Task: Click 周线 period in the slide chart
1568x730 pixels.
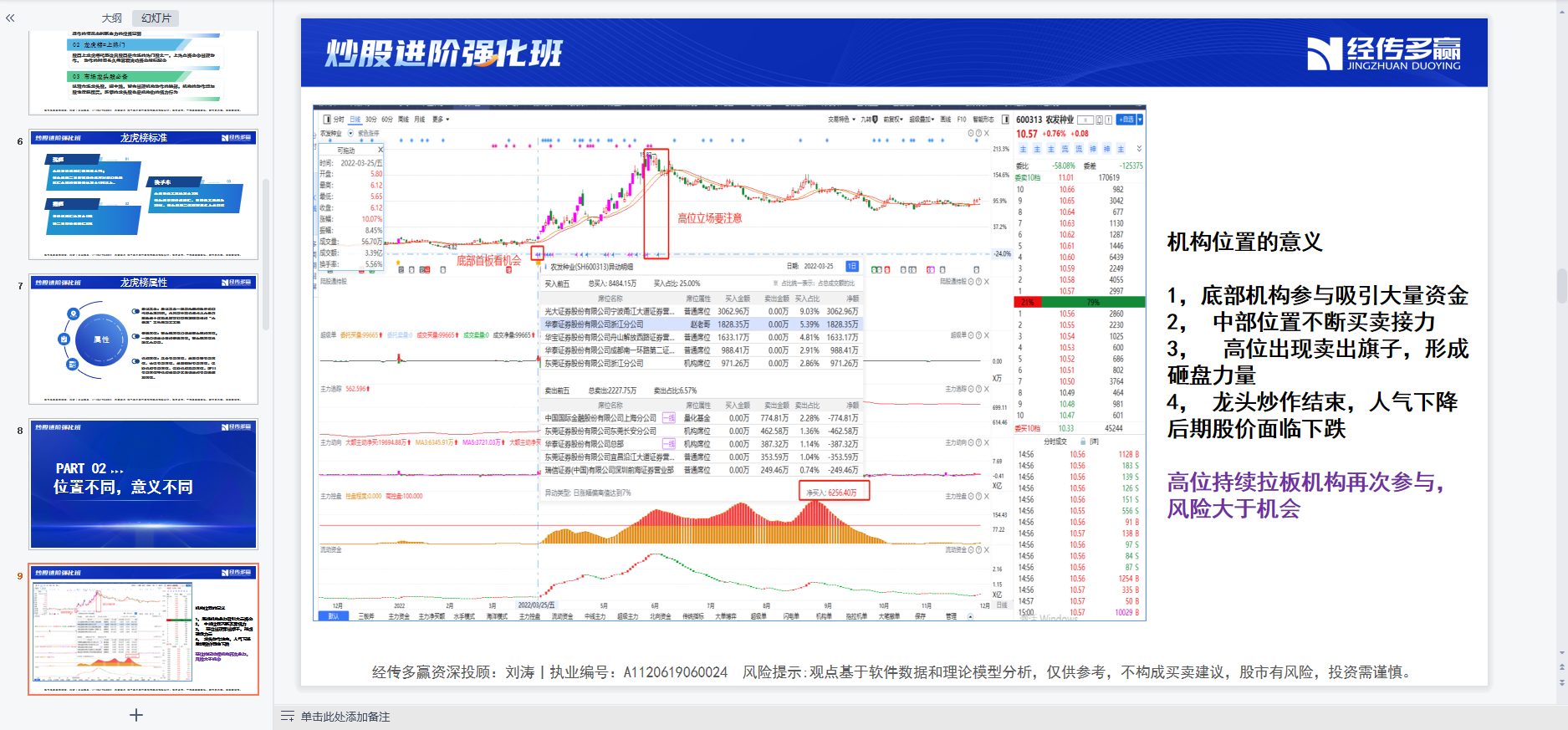Action: [x=403, y=120]
